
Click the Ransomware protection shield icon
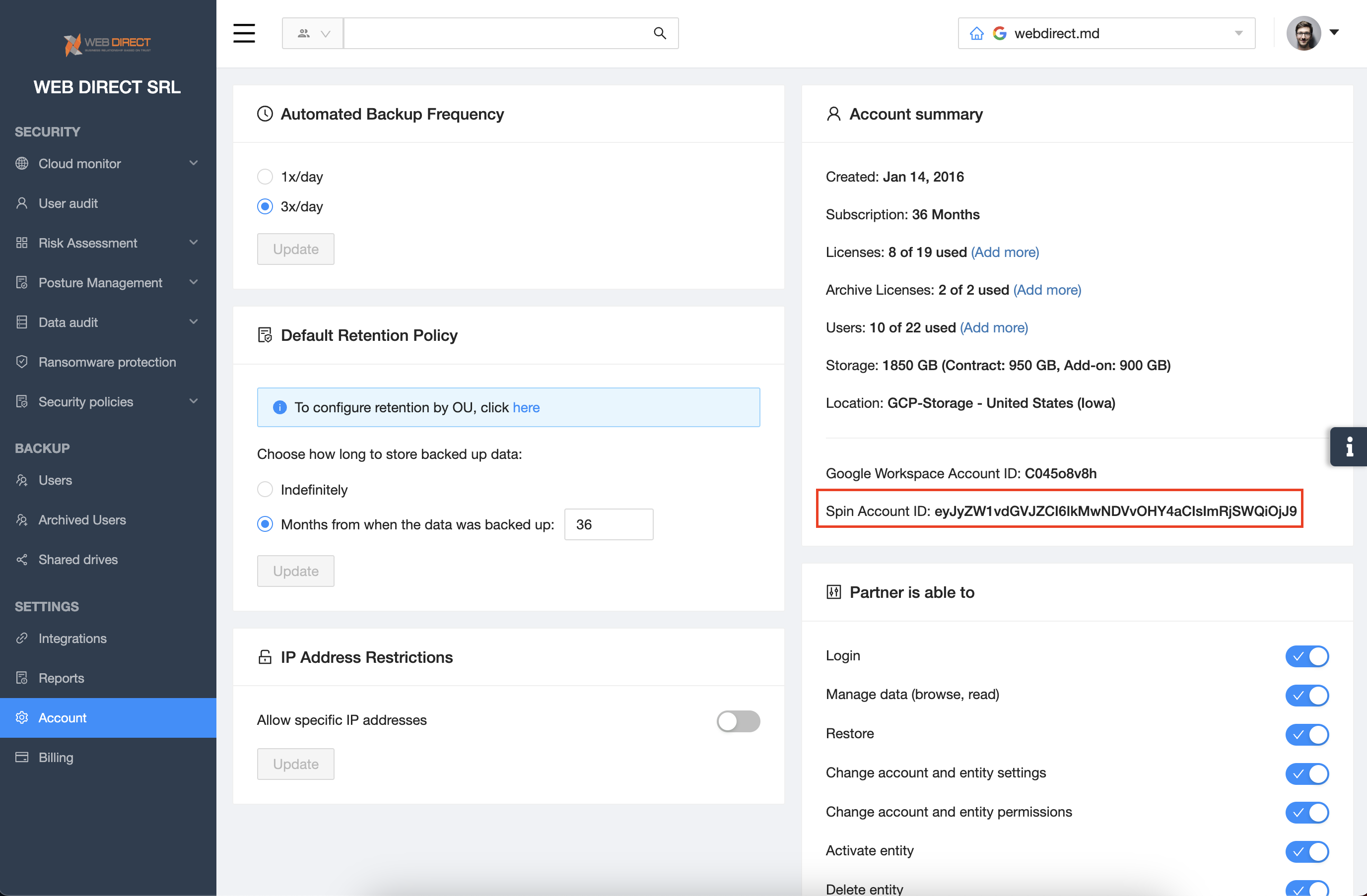tap(22, 362)
